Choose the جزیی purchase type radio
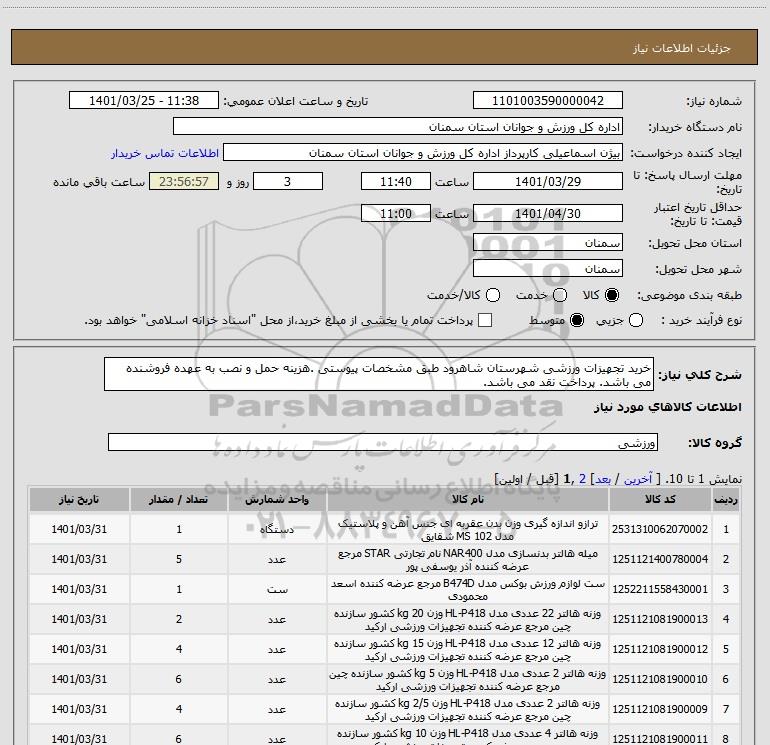The image size is (770, 745). pyautogui.click(x=636, y=321)
